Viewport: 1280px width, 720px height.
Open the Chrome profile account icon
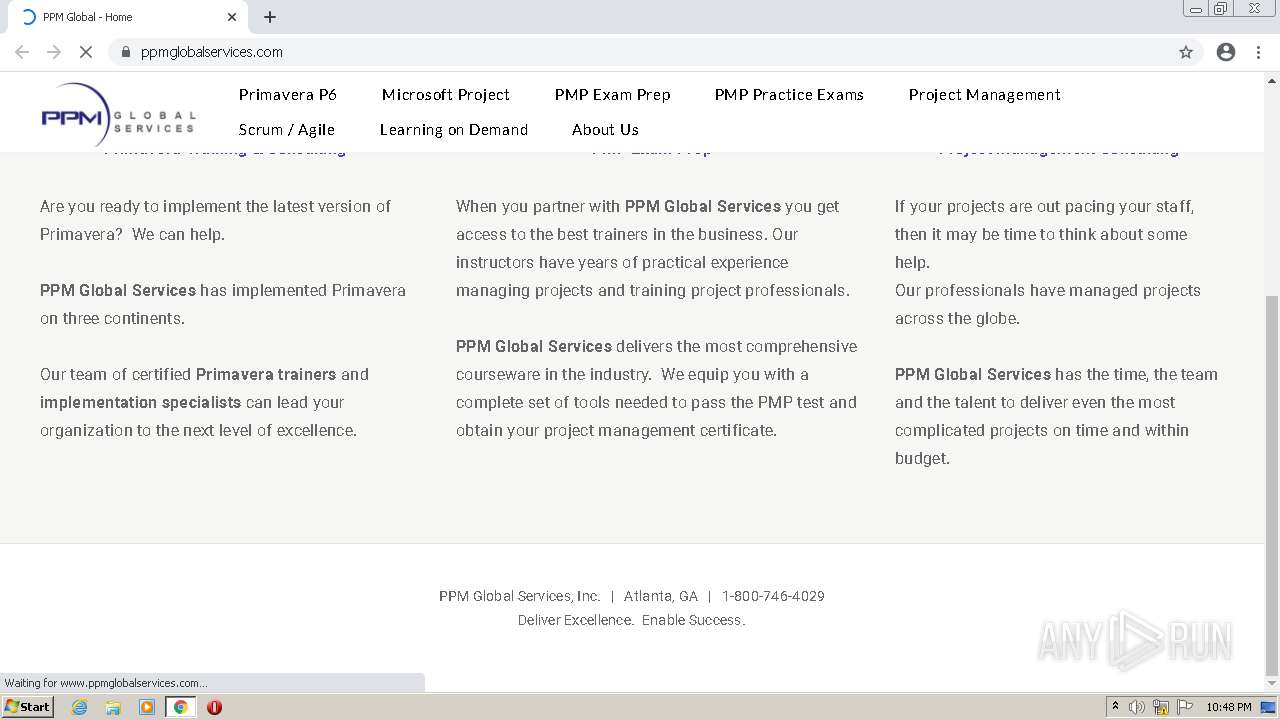click(1226, 52)
